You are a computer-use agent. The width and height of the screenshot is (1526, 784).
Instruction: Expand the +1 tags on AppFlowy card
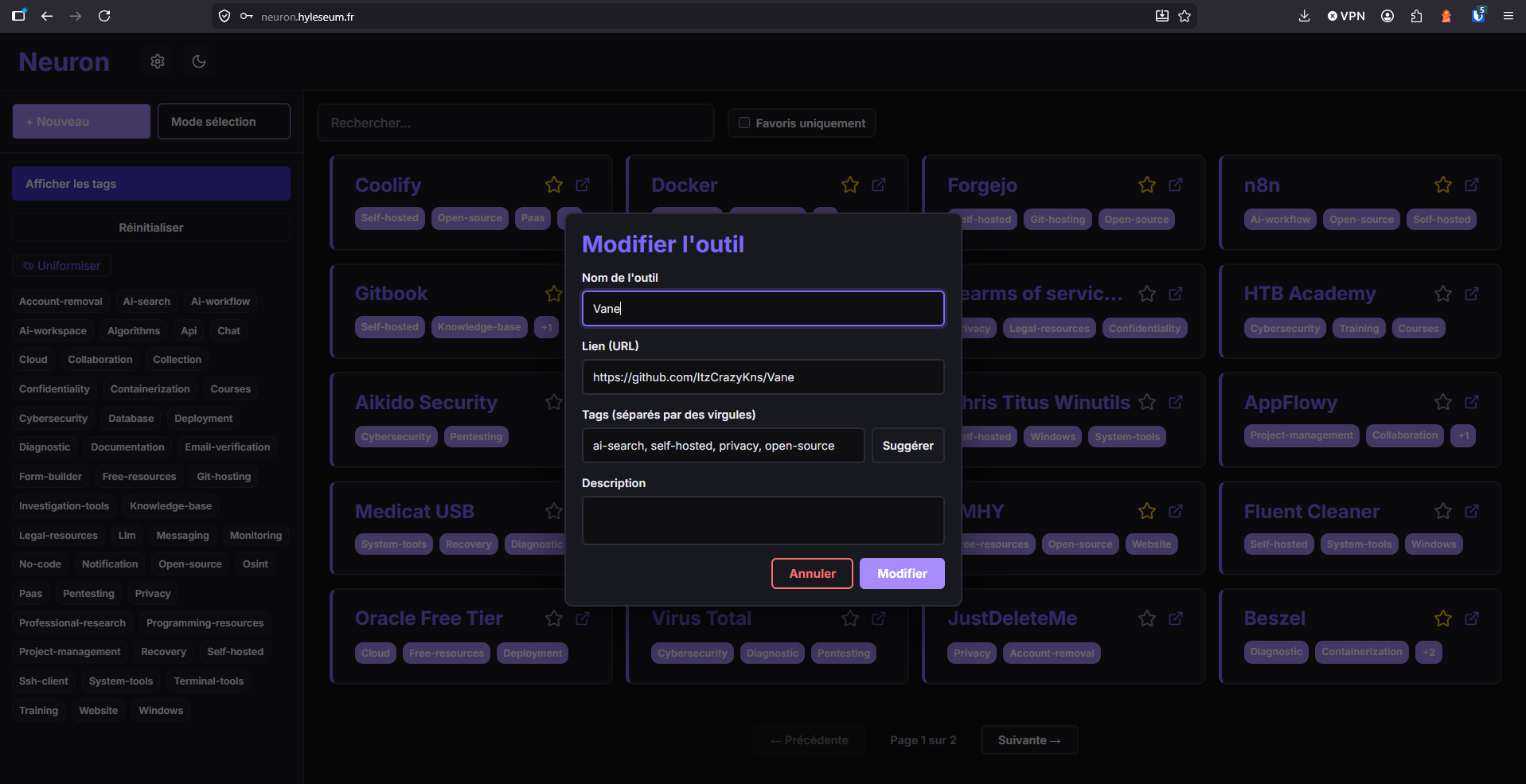[x=1463, y=435]
